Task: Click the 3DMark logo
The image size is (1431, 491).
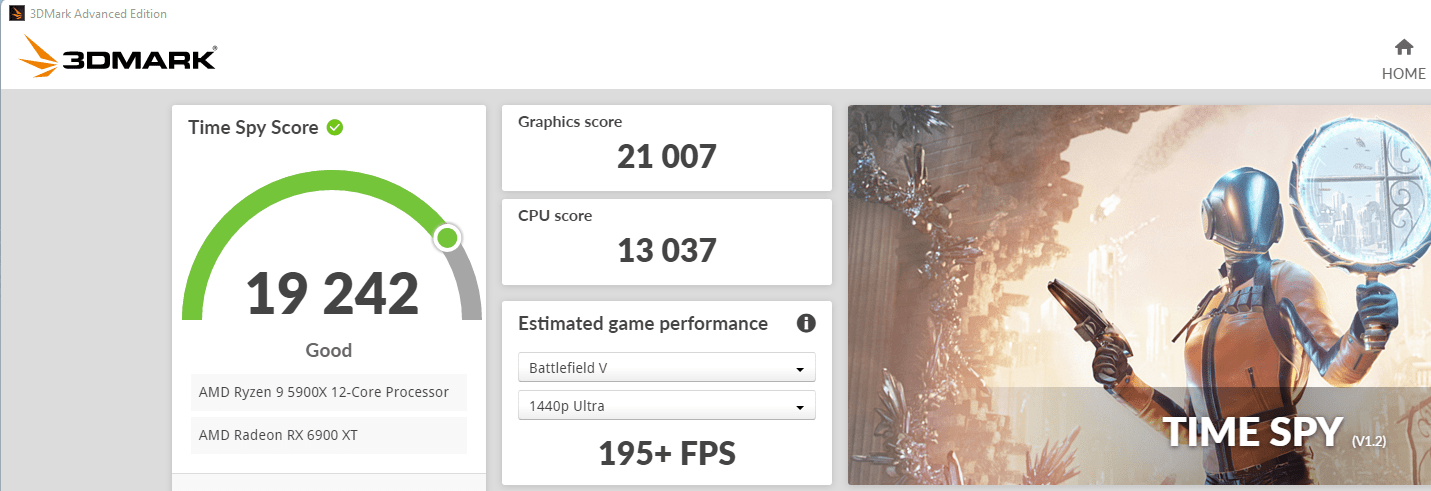Action: [118, 58]
